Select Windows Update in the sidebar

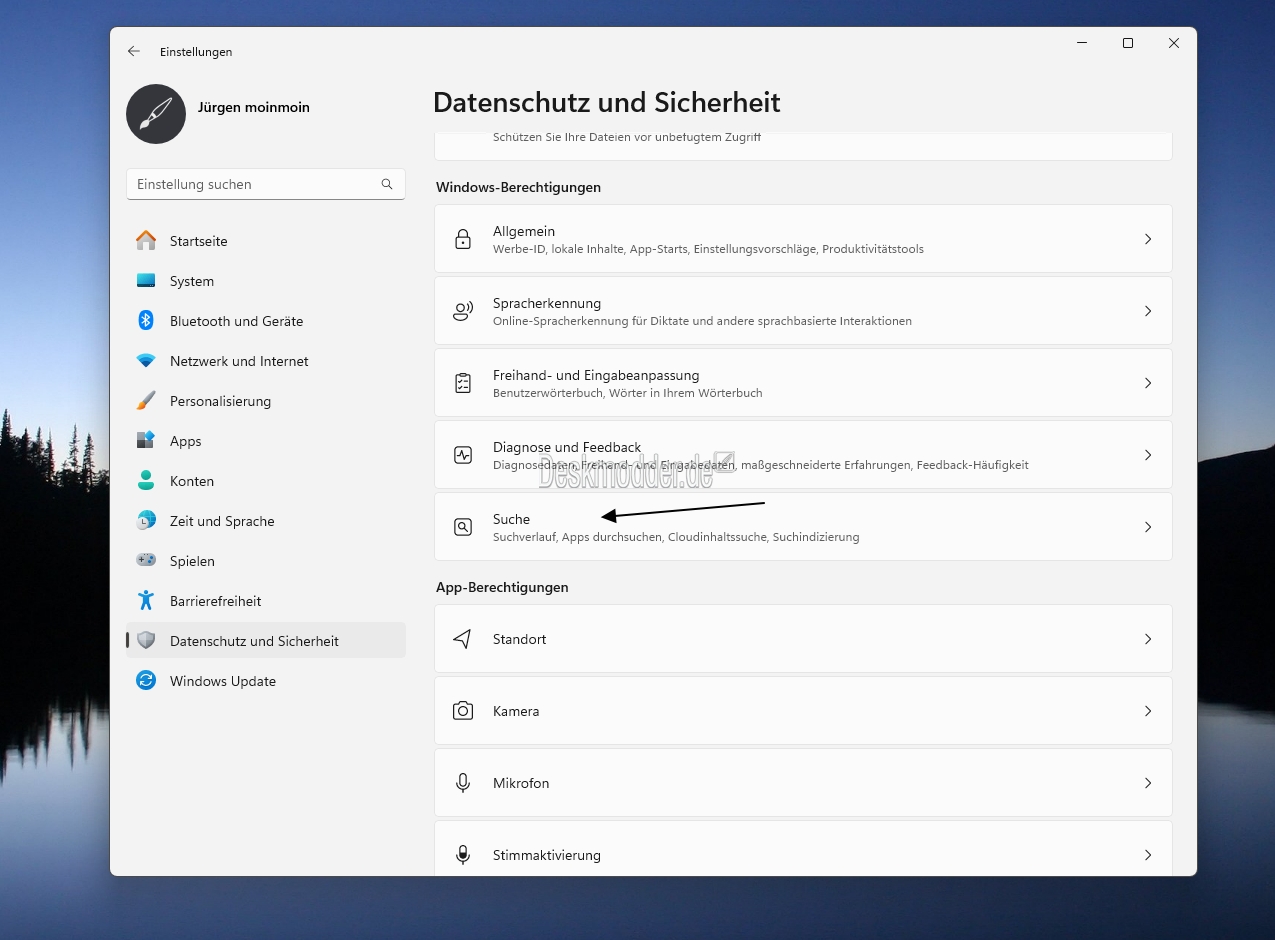[266, 681]
